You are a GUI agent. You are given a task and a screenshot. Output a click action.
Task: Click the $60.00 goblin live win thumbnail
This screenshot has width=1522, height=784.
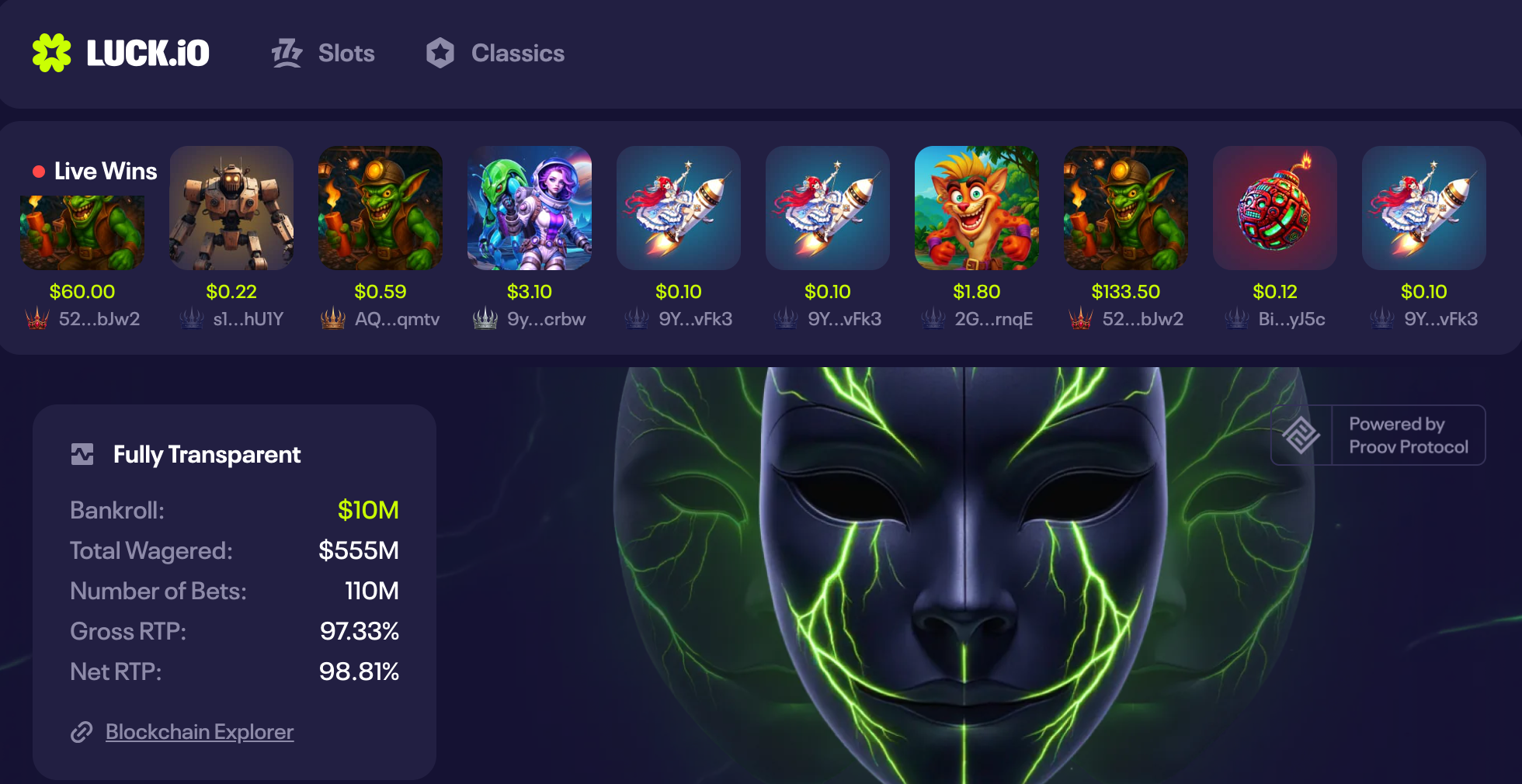pos(82,233)
